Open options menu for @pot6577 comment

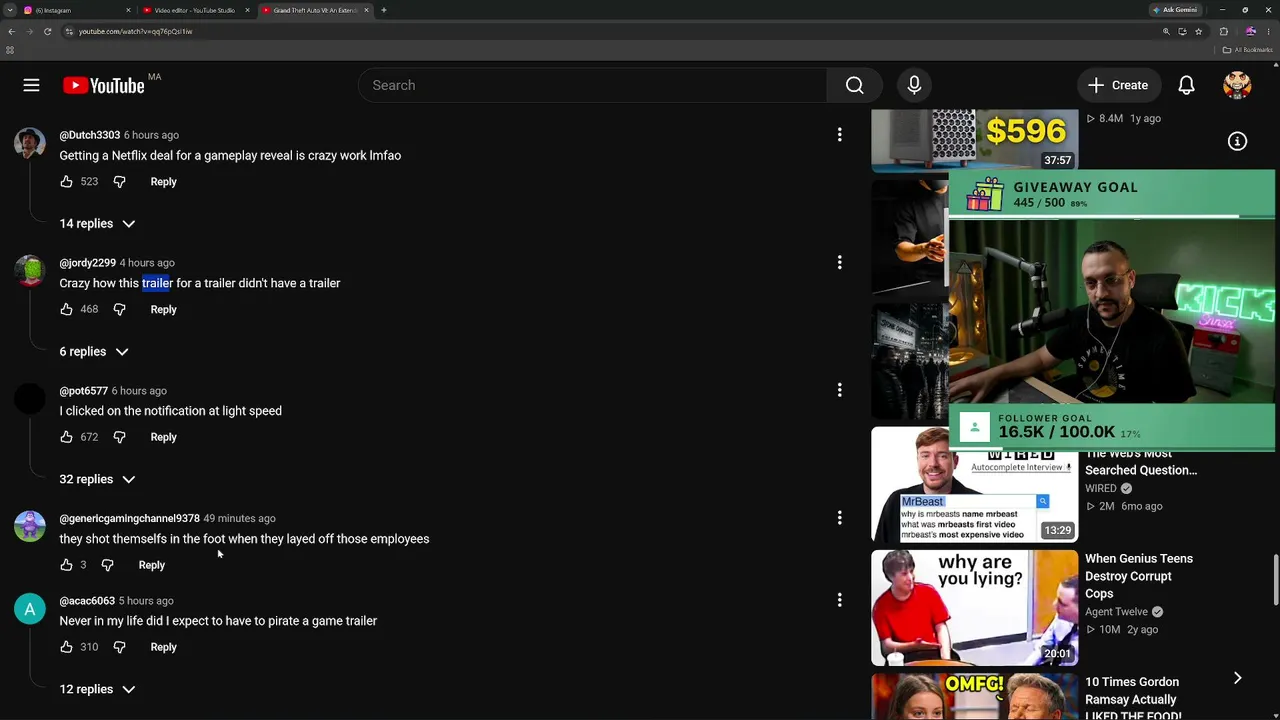(840, 390)
